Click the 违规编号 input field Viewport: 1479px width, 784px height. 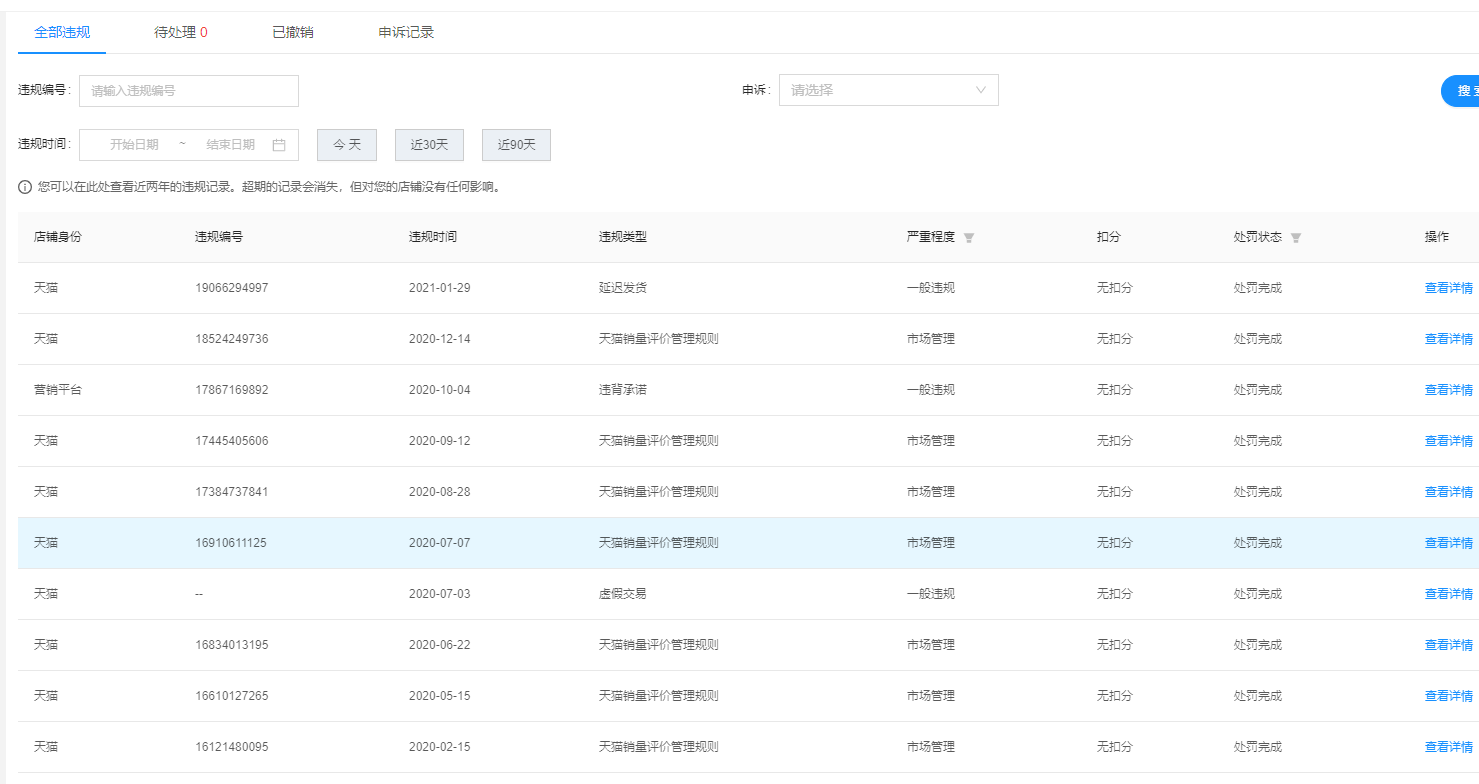(x=189, y=90)
